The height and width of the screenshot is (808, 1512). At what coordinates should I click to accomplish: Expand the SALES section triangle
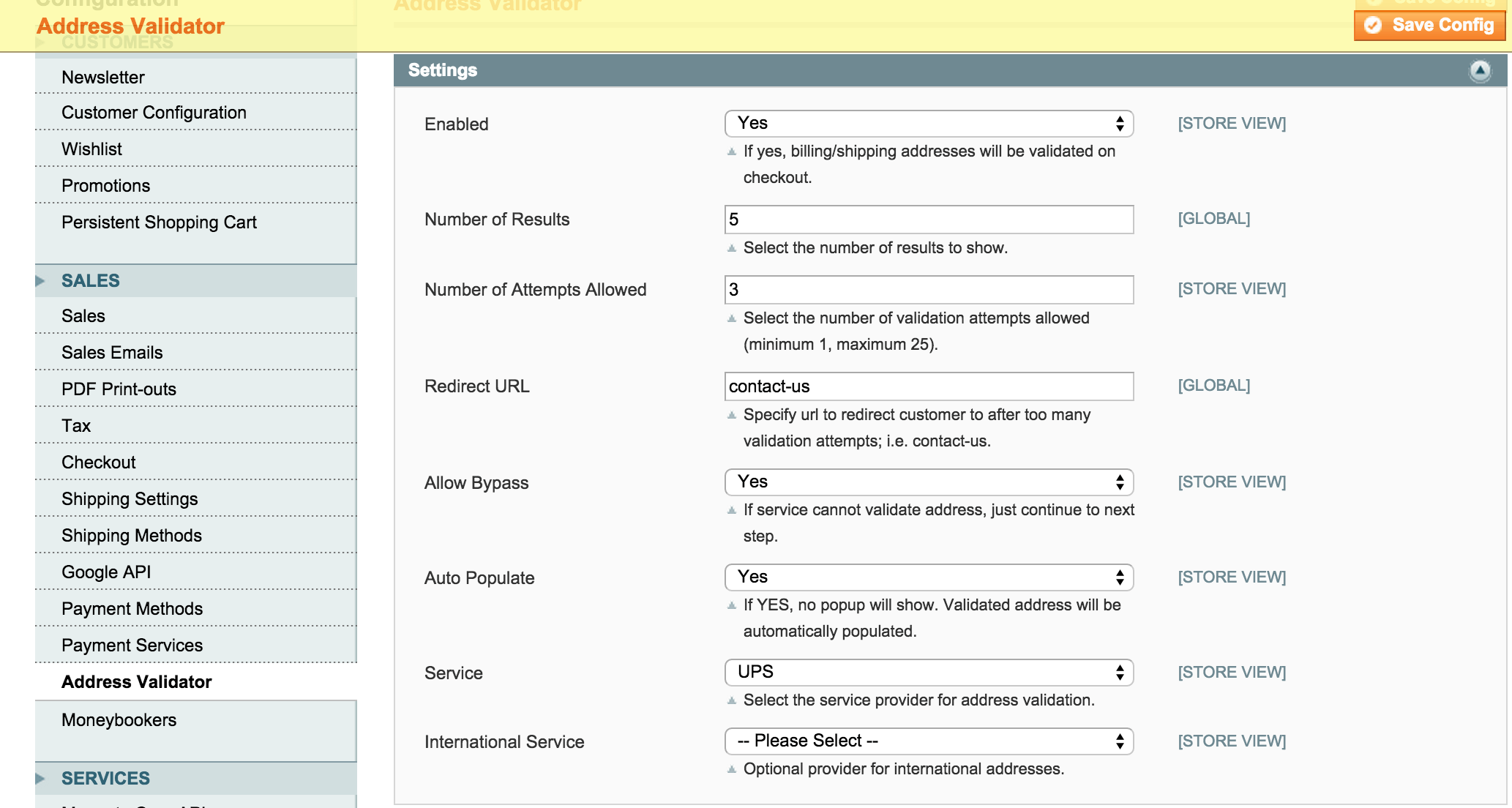point(41,281)
